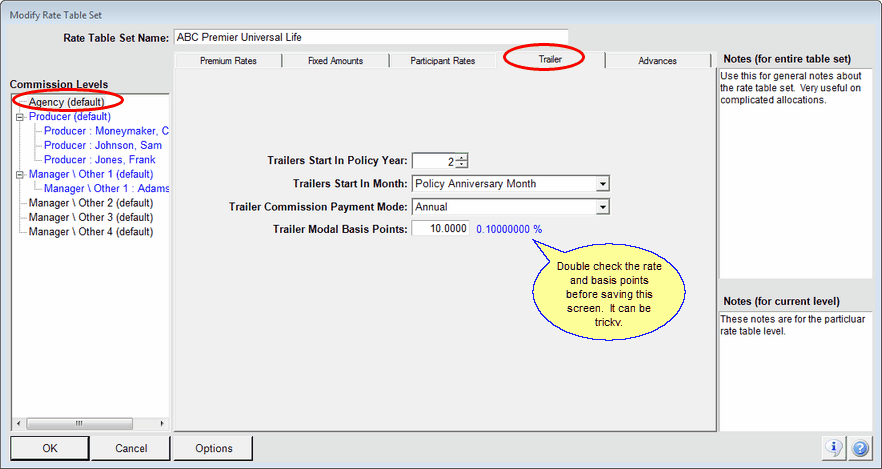Click the Trailer Modal Basis Points field

pyautogui.click(x=440, y=229)
